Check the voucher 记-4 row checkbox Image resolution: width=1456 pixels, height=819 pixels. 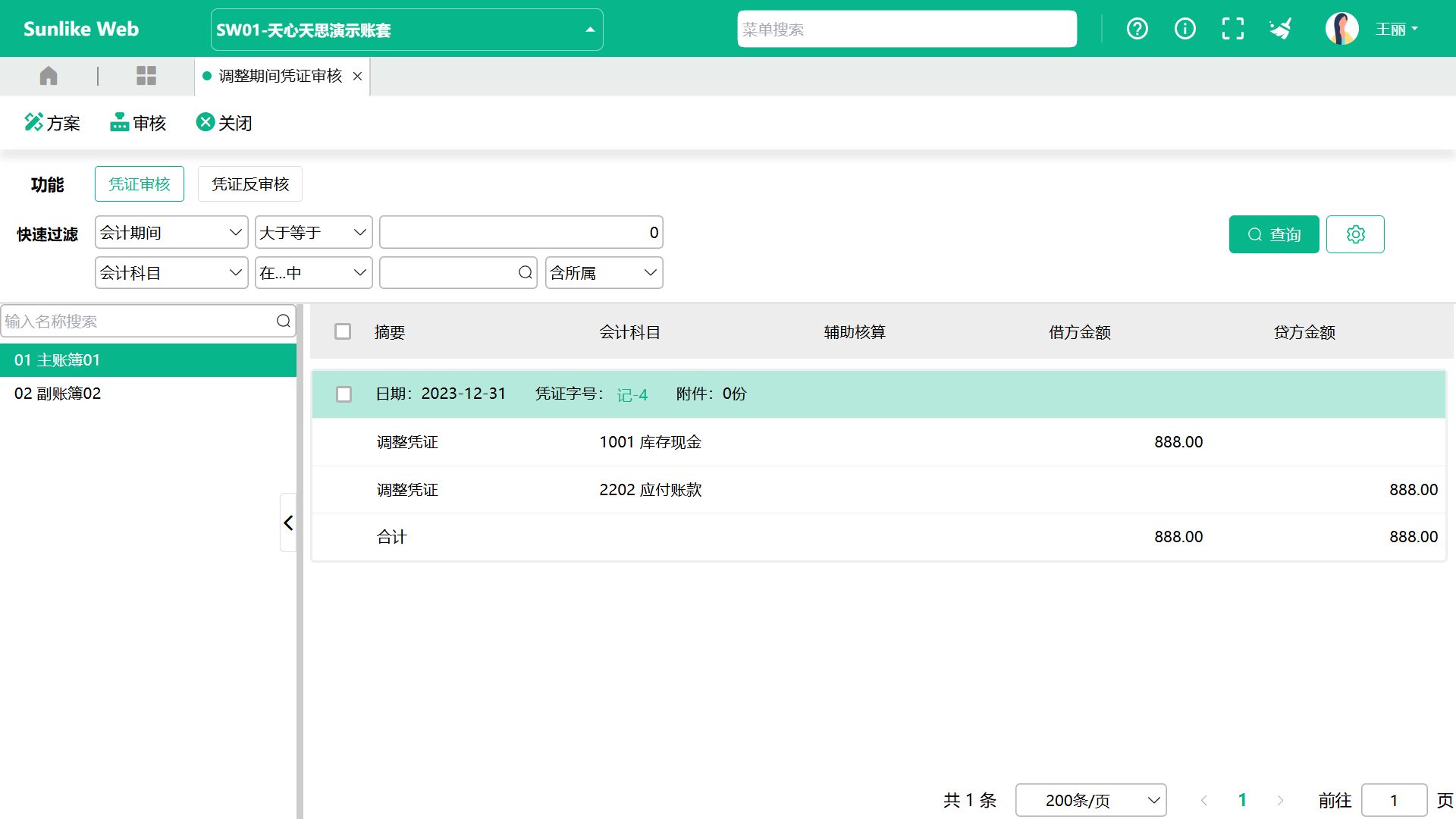[344, 394]
